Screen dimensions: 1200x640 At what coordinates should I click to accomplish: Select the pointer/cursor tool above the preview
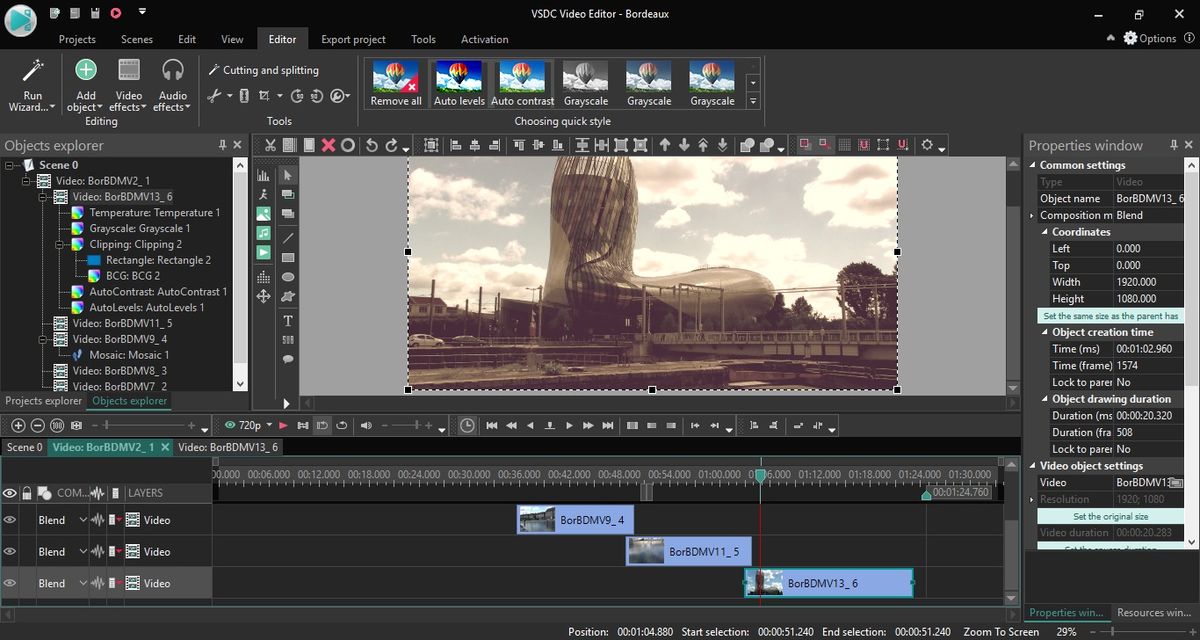click(288, 173)
